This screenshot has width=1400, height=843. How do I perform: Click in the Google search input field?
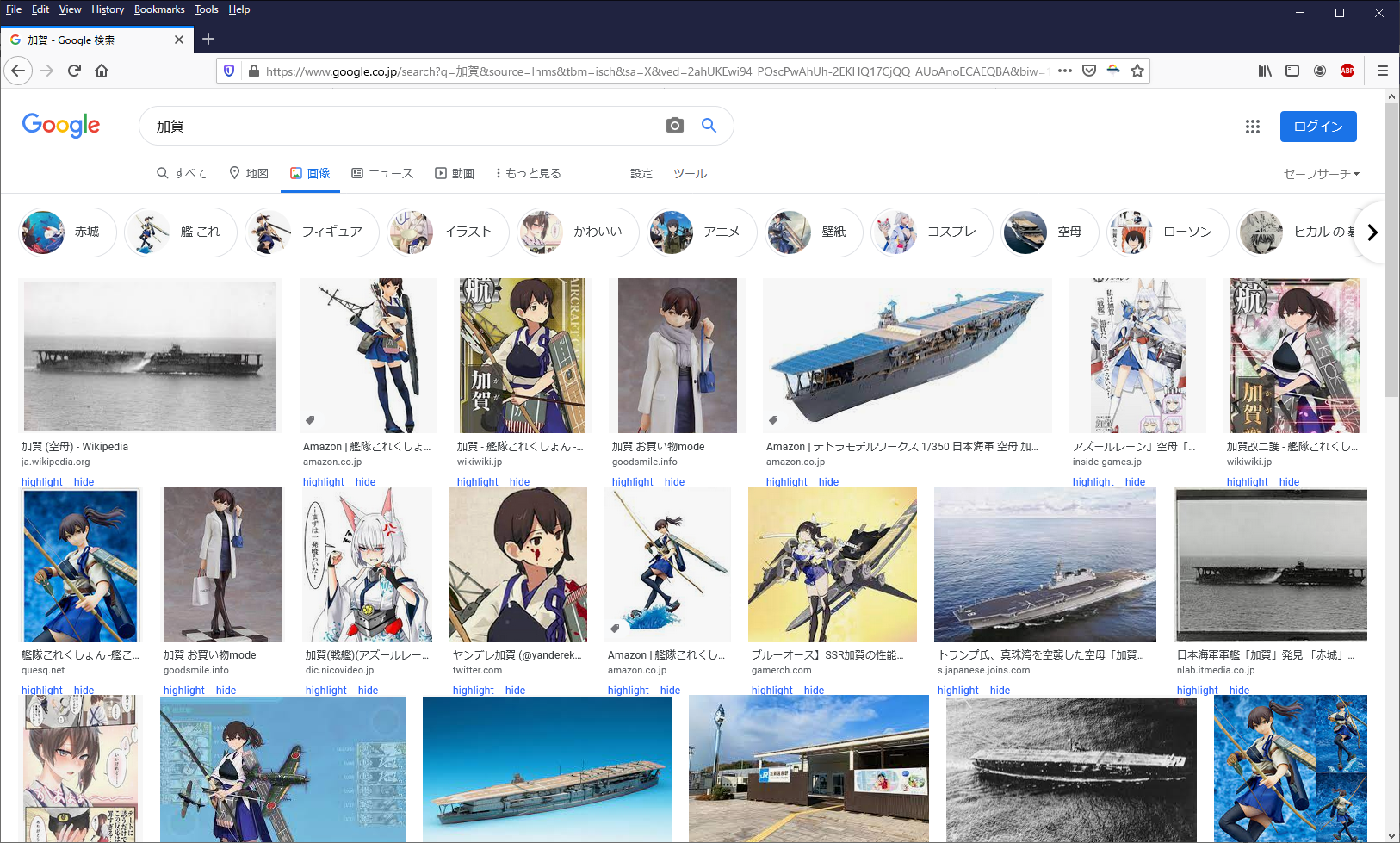(x=405, y=126)
